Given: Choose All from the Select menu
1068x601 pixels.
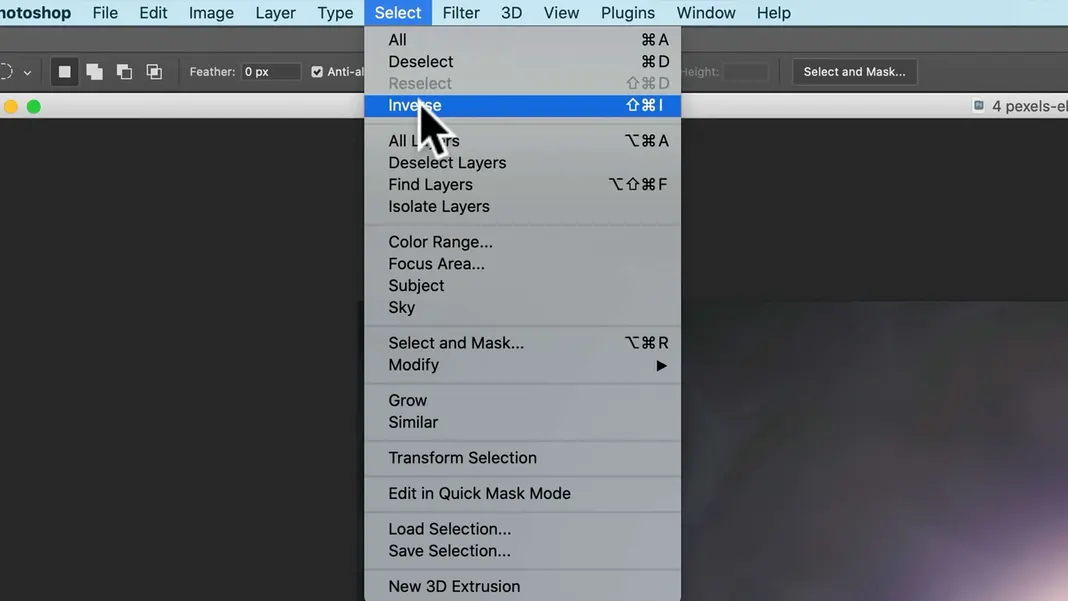Looking at the screenshot, I should coord(522,40).
